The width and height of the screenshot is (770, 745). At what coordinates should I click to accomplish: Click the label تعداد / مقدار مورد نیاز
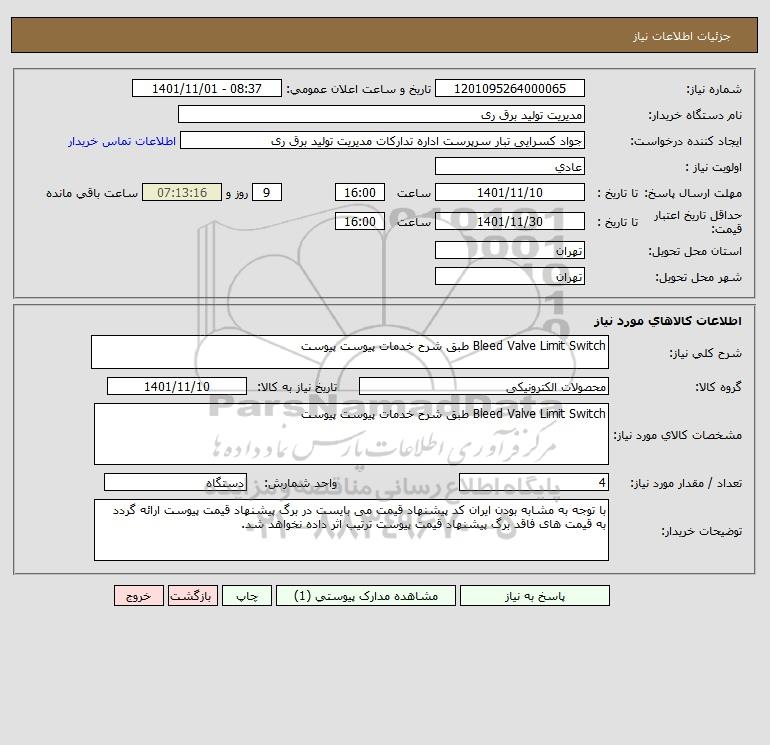click(x=686, y=484)
